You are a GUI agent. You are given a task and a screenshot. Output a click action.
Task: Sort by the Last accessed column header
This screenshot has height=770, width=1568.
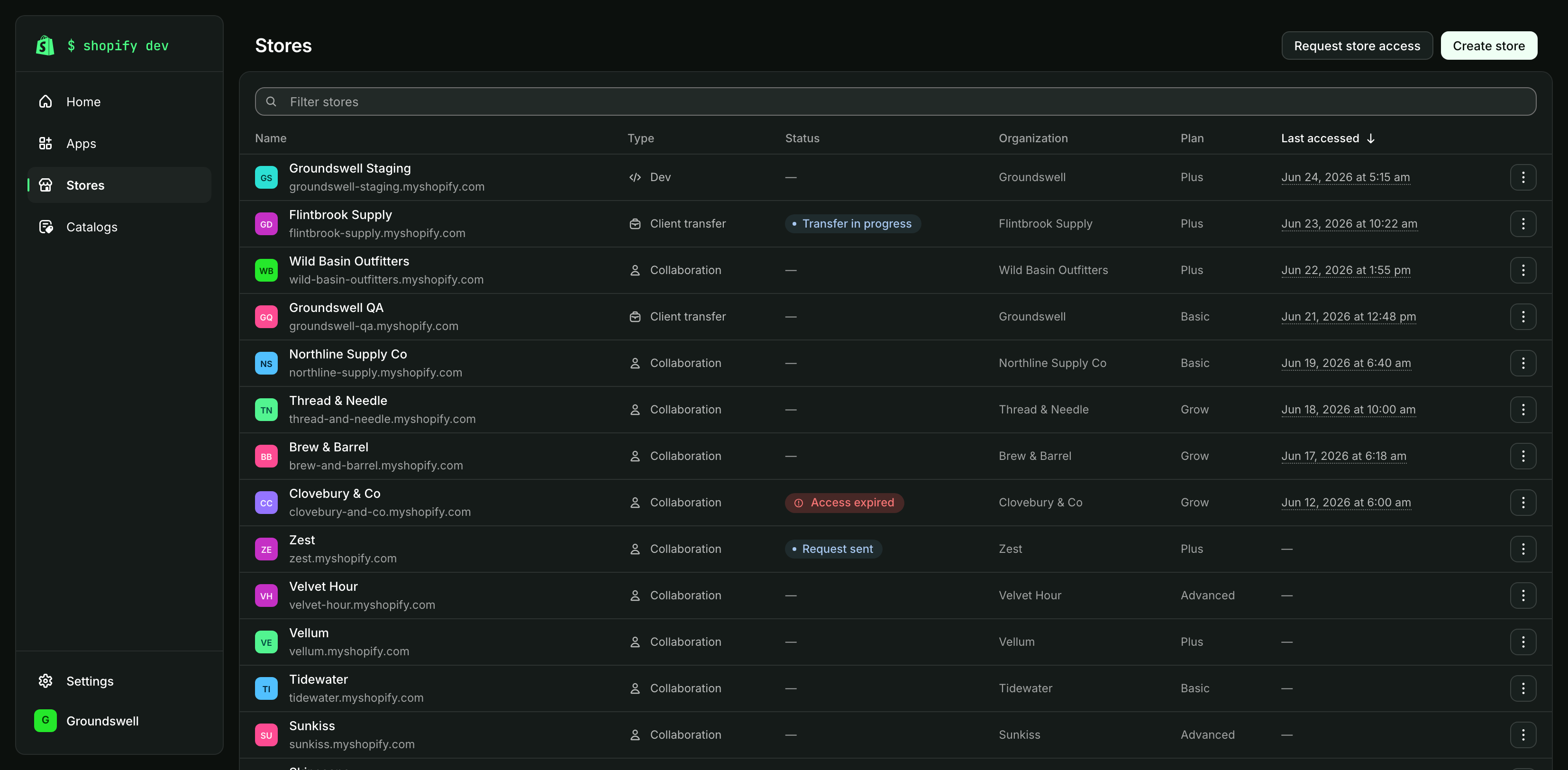pos(1328,138)
